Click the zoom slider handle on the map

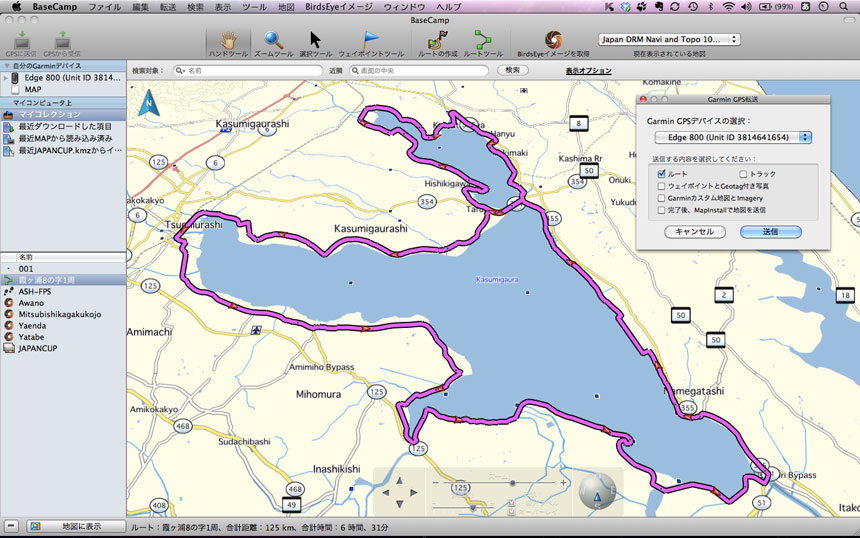pyautogui.click(x=512, y=483)
